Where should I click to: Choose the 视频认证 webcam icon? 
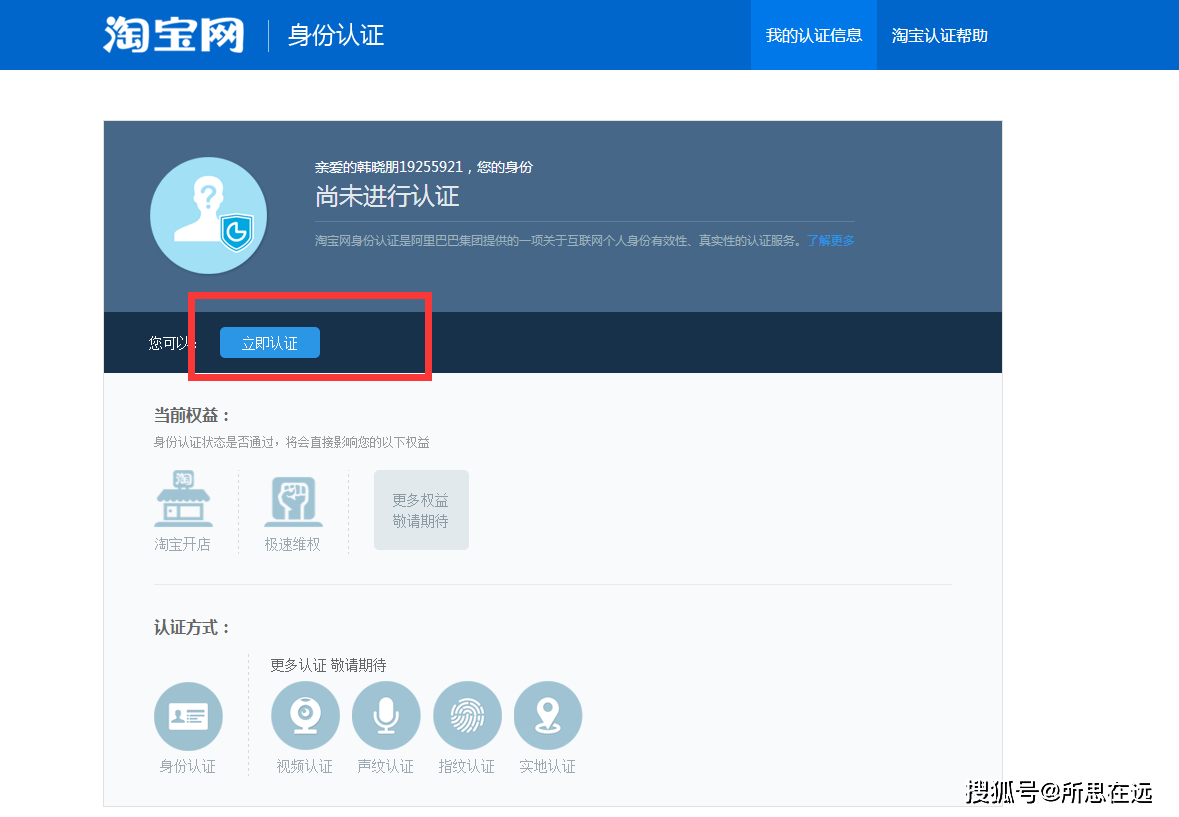click(x=305, y=716)
